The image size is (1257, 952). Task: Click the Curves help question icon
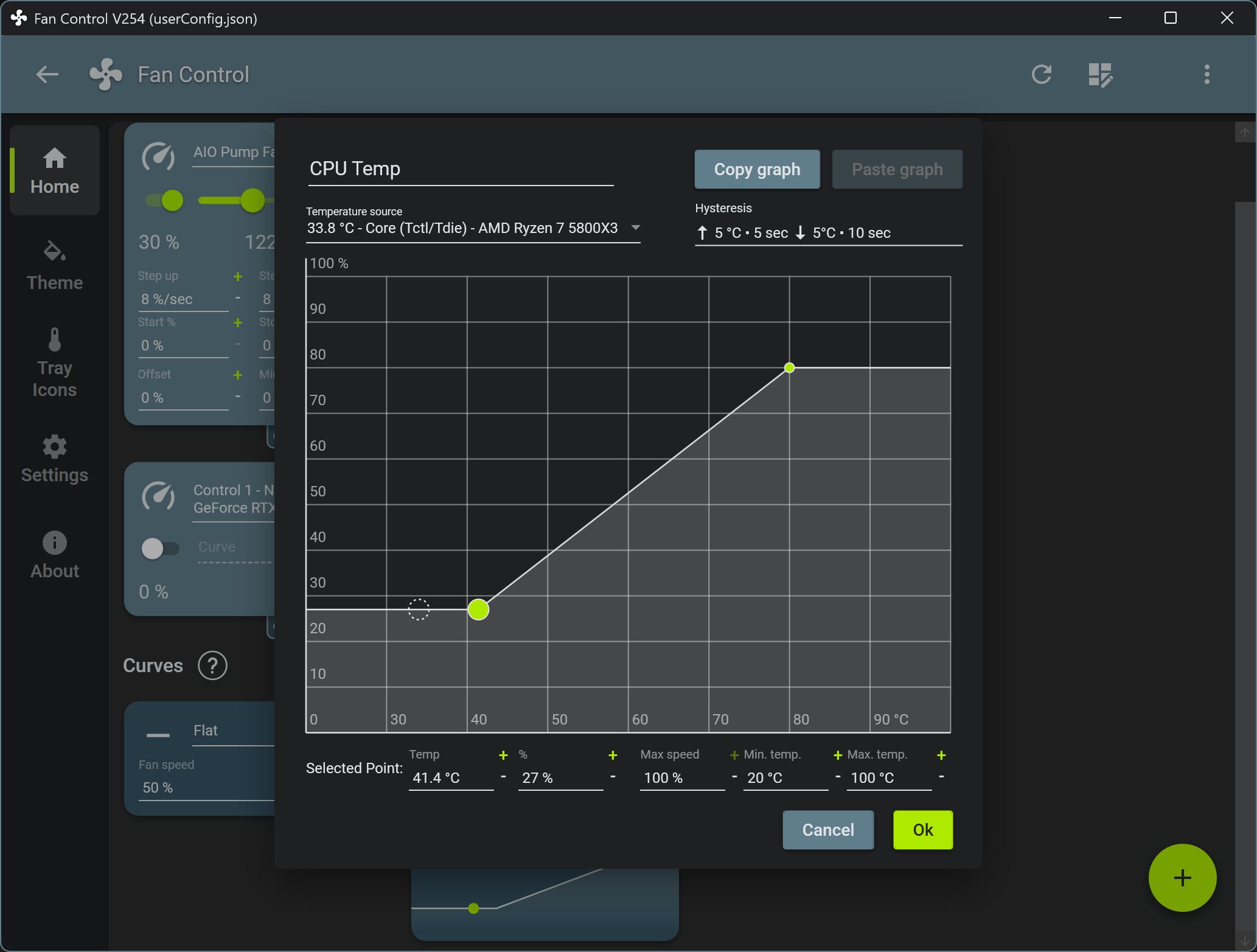point(212,665)
